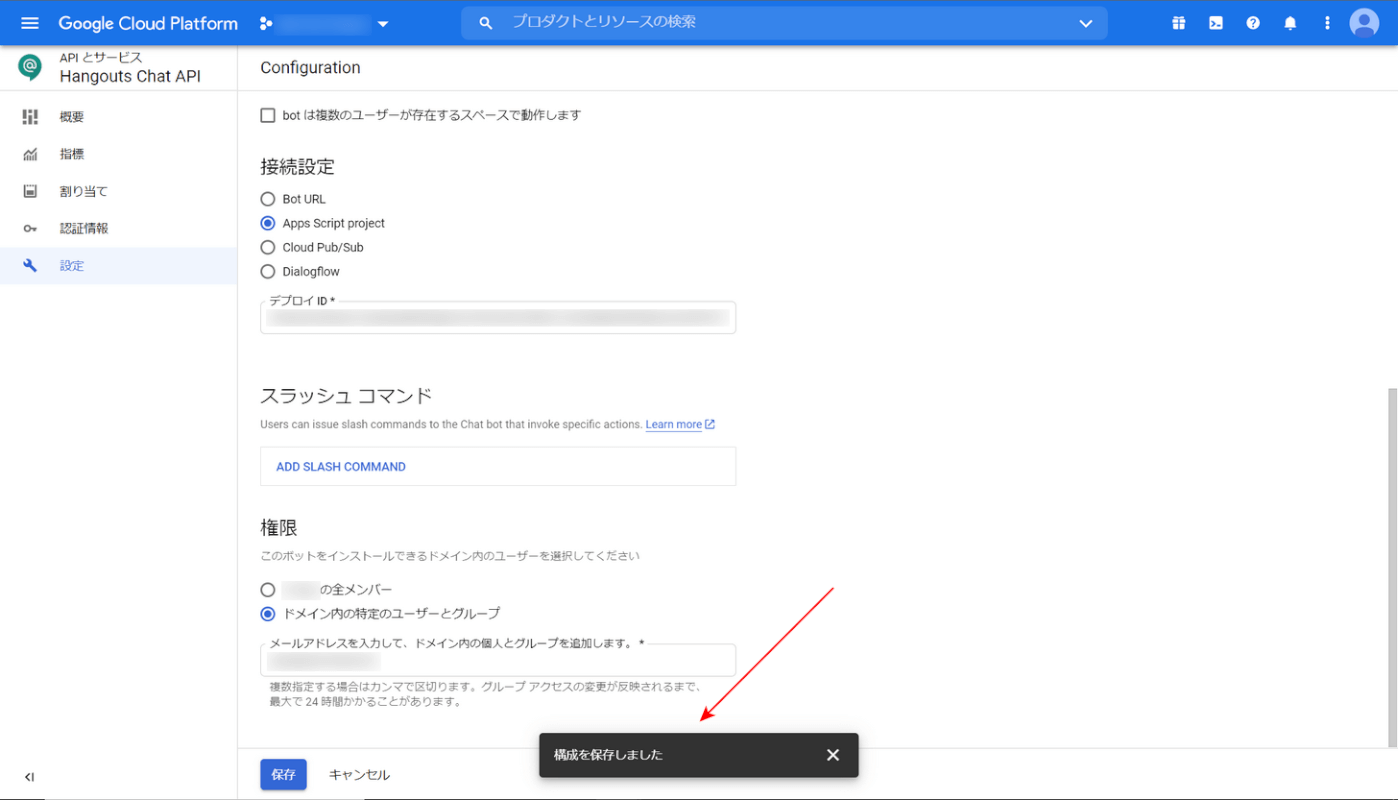
Task: Select Apps Script project option
Action: (267, 223)
